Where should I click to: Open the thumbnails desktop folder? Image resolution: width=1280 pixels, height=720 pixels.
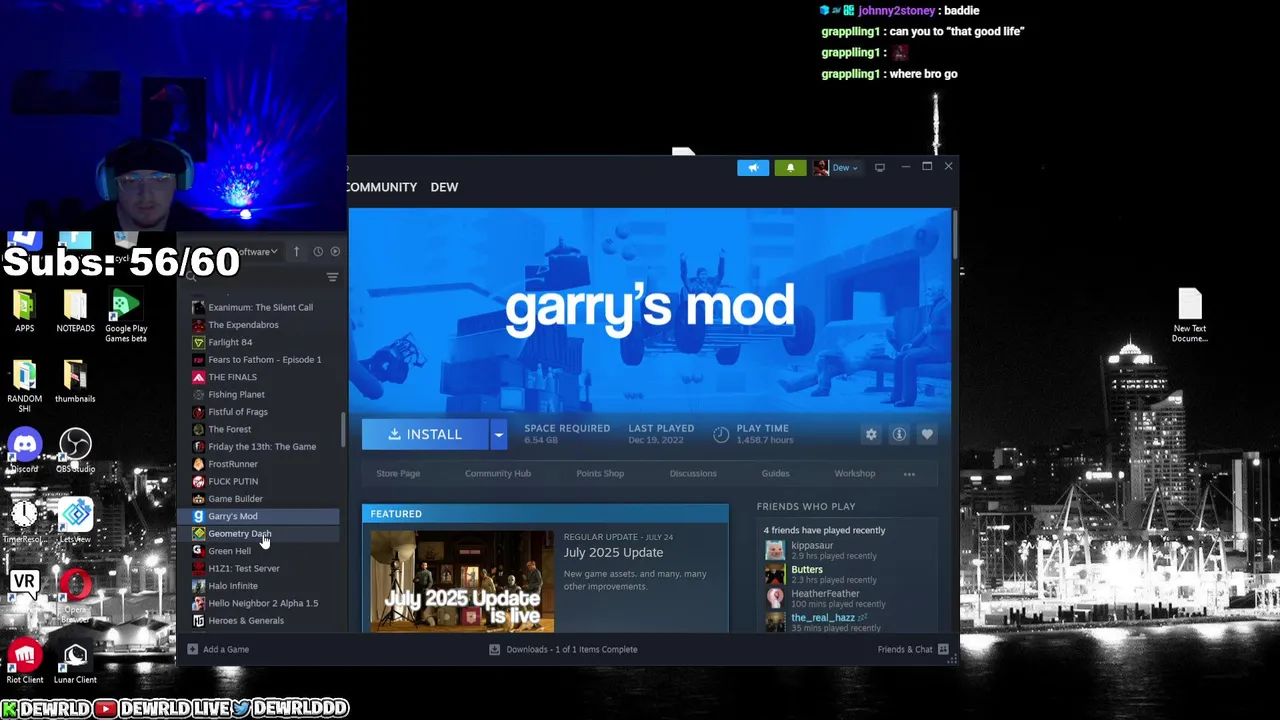(75, 382)
